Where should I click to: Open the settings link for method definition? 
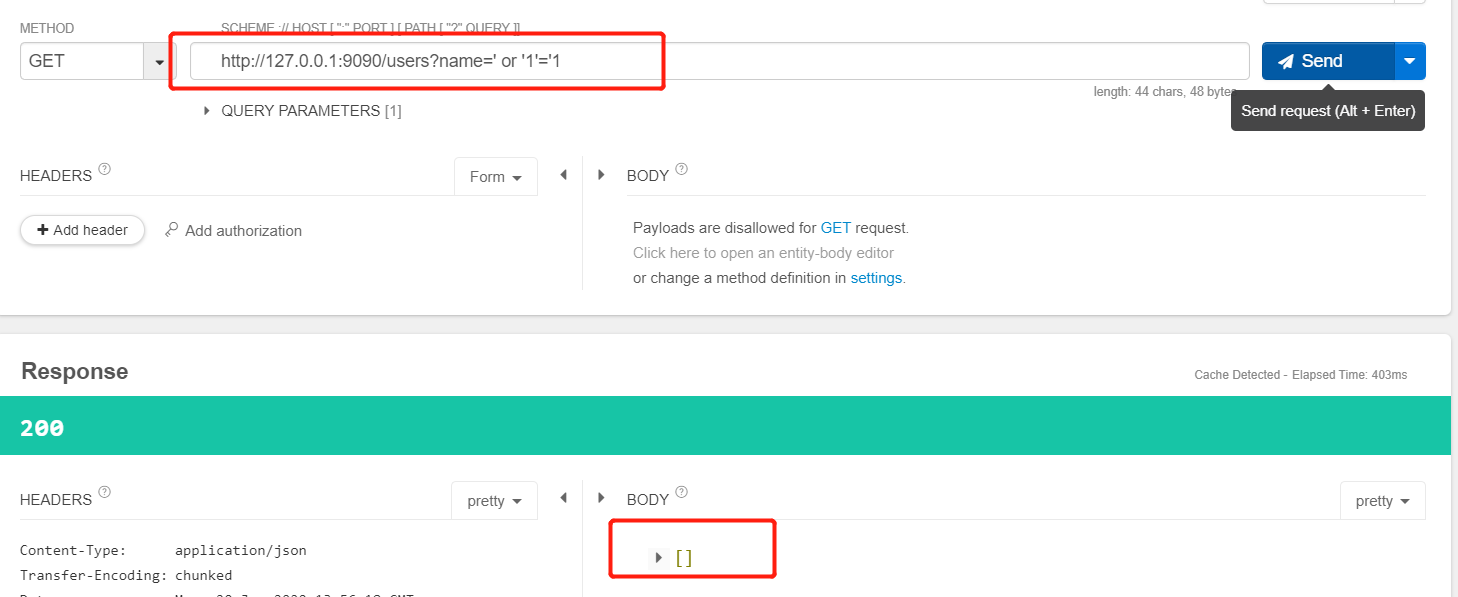876,278
